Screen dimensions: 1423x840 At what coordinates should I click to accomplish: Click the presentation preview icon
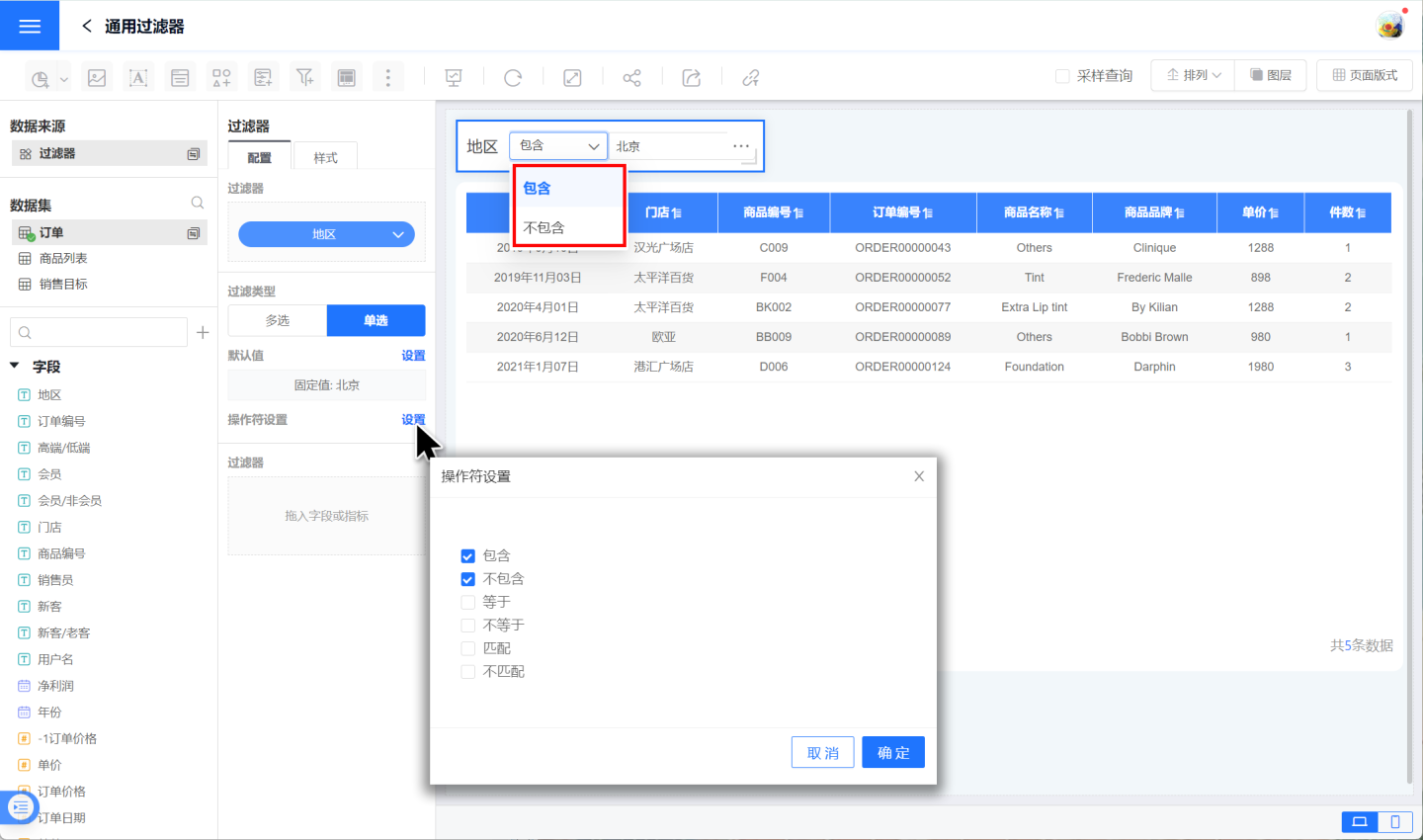pos(454,77)
